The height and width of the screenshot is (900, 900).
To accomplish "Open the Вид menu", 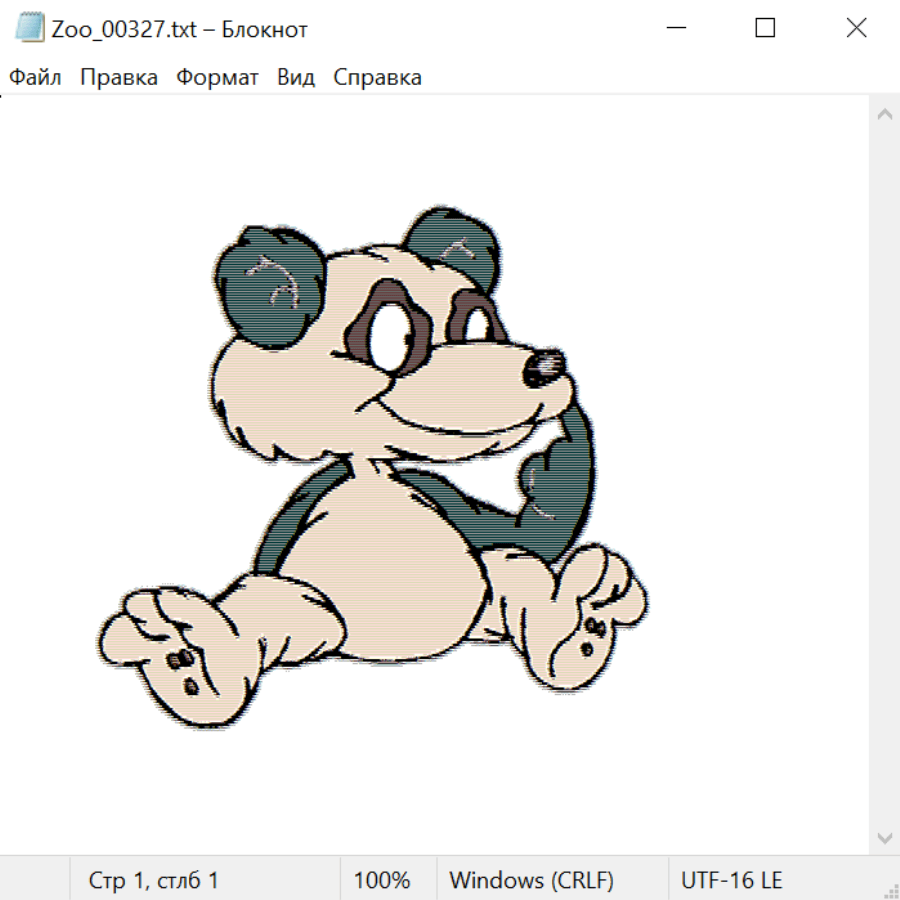I will (296, 78).
